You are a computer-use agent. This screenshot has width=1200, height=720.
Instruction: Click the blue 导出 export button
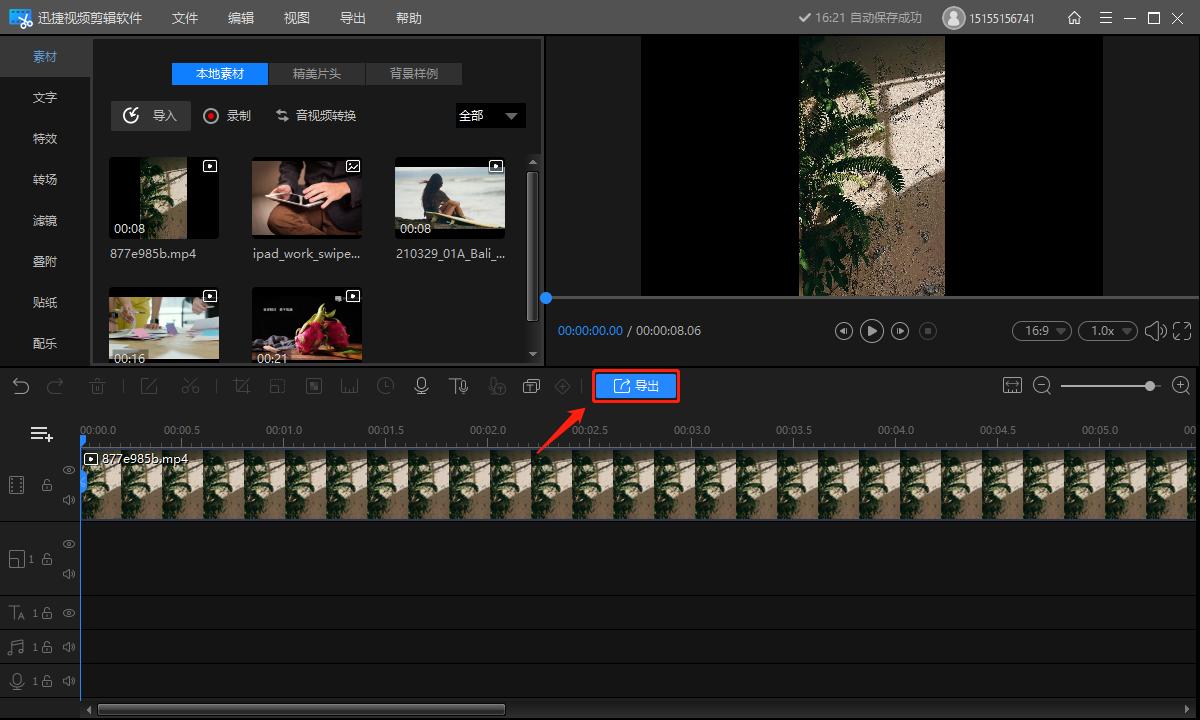[x=636, y=386]
